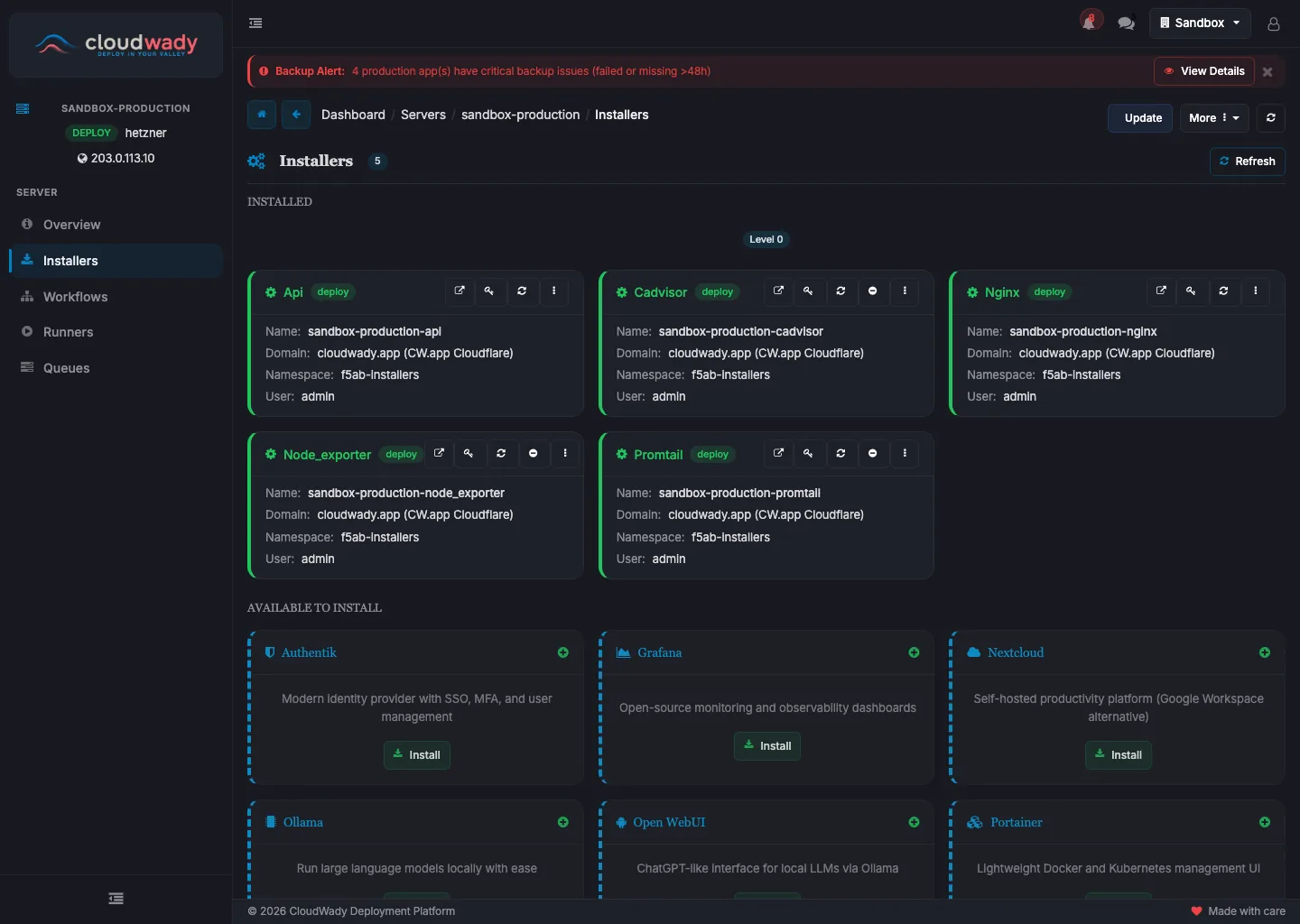Viewport: 1300px width, 924px height.
Task: Go to Dashboard breadcrumb
Action: 353,115
